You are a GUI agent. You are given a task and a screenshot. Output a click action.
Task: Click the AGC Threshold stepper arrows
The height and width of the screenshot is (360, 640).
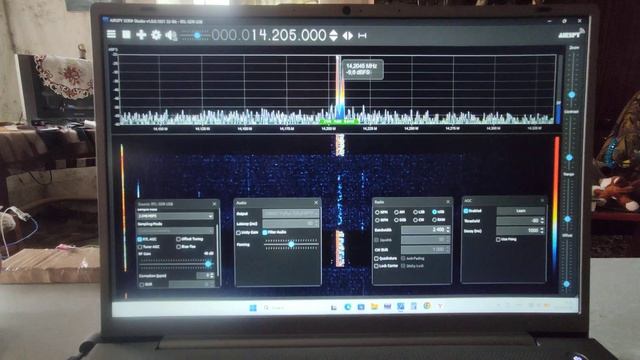pyautogui.click(x=542, y=221)
